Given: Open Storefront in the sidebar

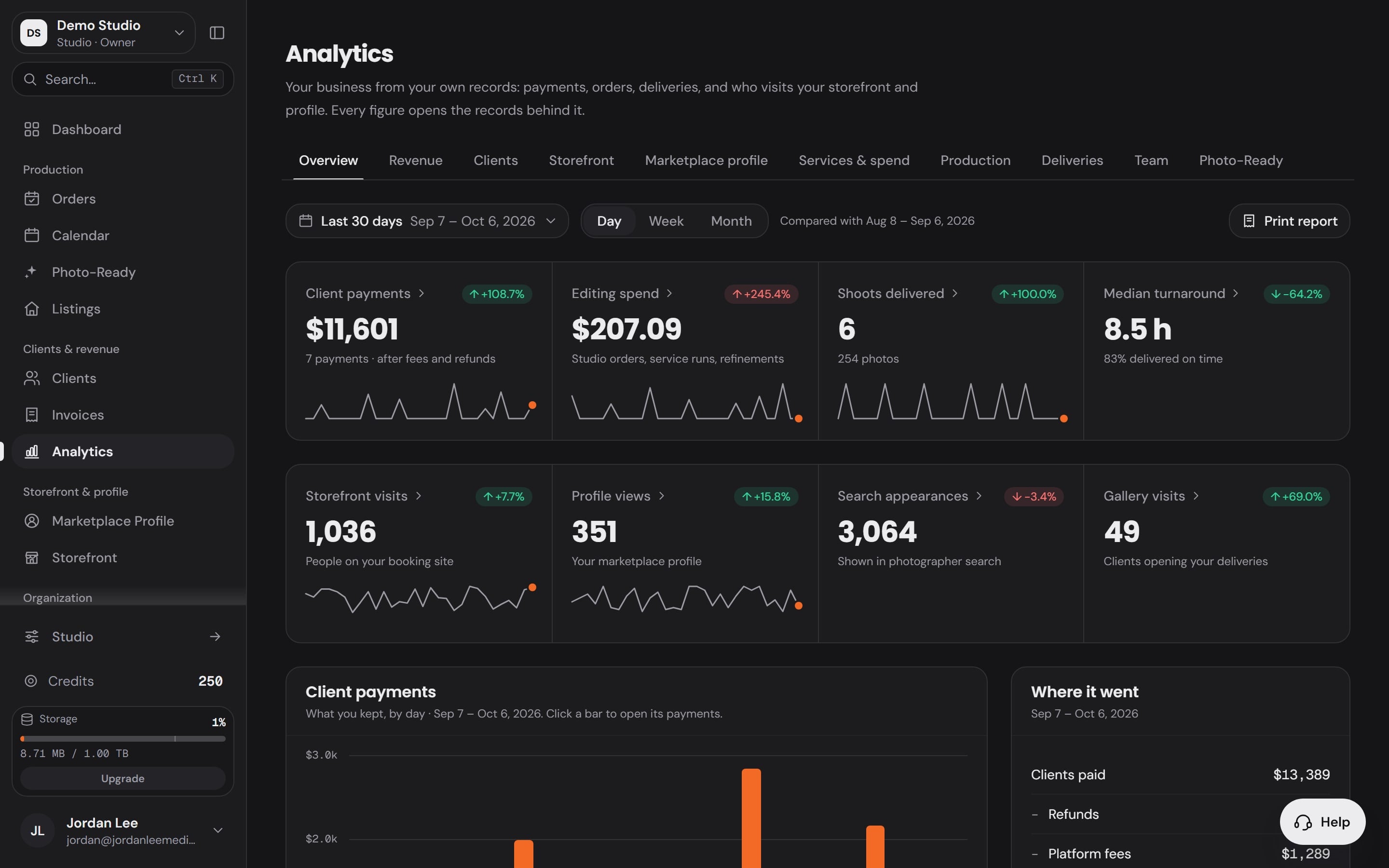Looking at the screenshot, I should pyautogui.click(x=123, y=558).
